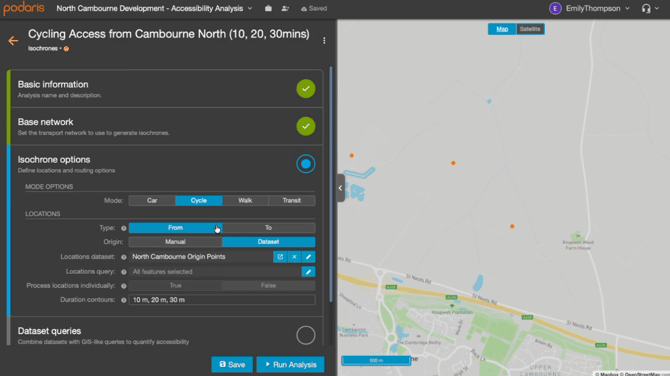Click the Duration contours input field
This screenshot has height=376, width=670.
222,300
